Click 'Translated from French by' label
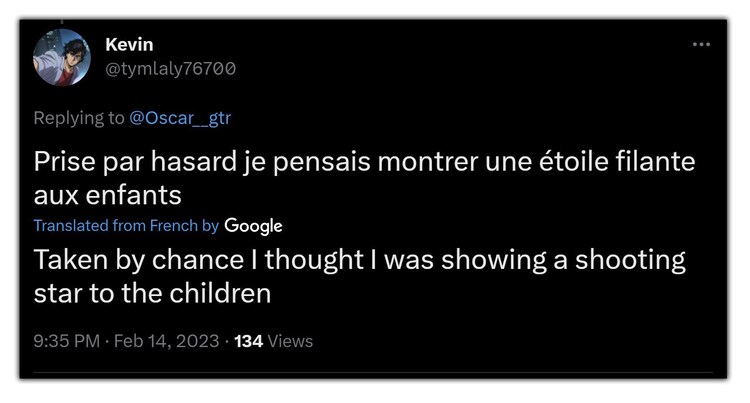Screen dimensions: 750x403 126,226
